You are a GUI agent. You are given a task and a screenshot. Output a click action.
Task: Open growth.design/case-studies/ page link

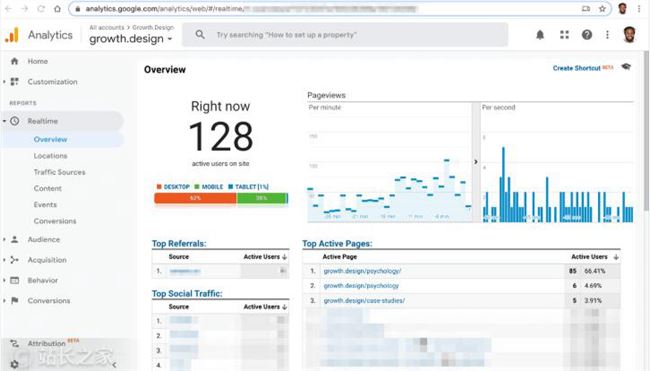point(364,301)
